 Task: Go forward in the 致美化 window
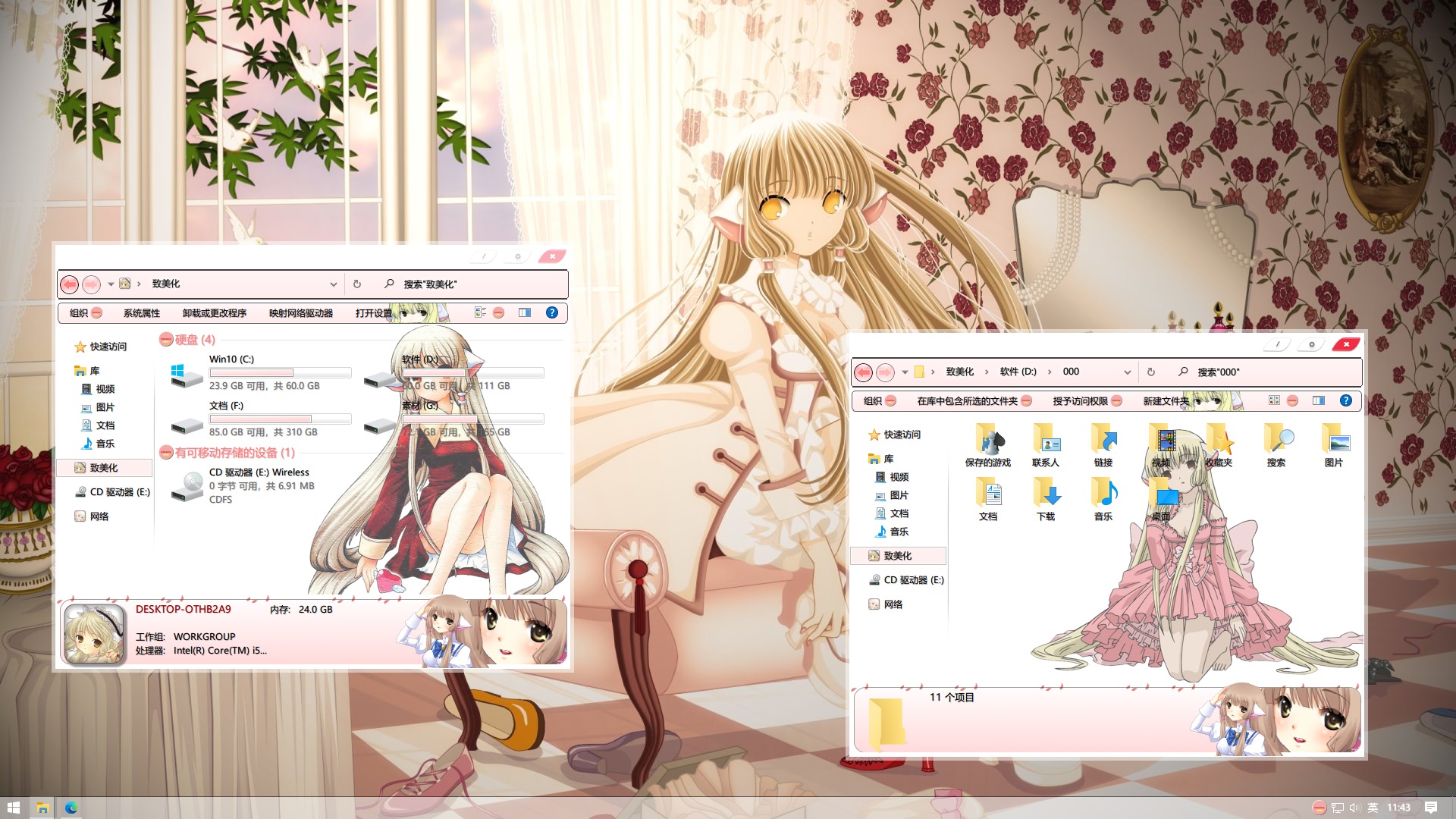pyautogui.click(x=91, y=284)
